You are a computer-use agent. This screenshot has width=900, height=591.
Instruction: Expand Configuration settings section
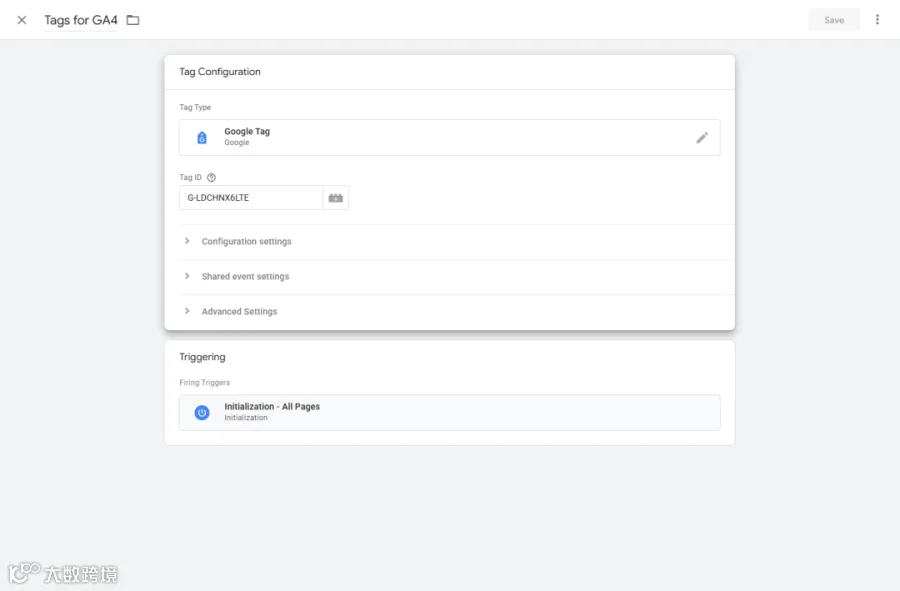(449, 242)
